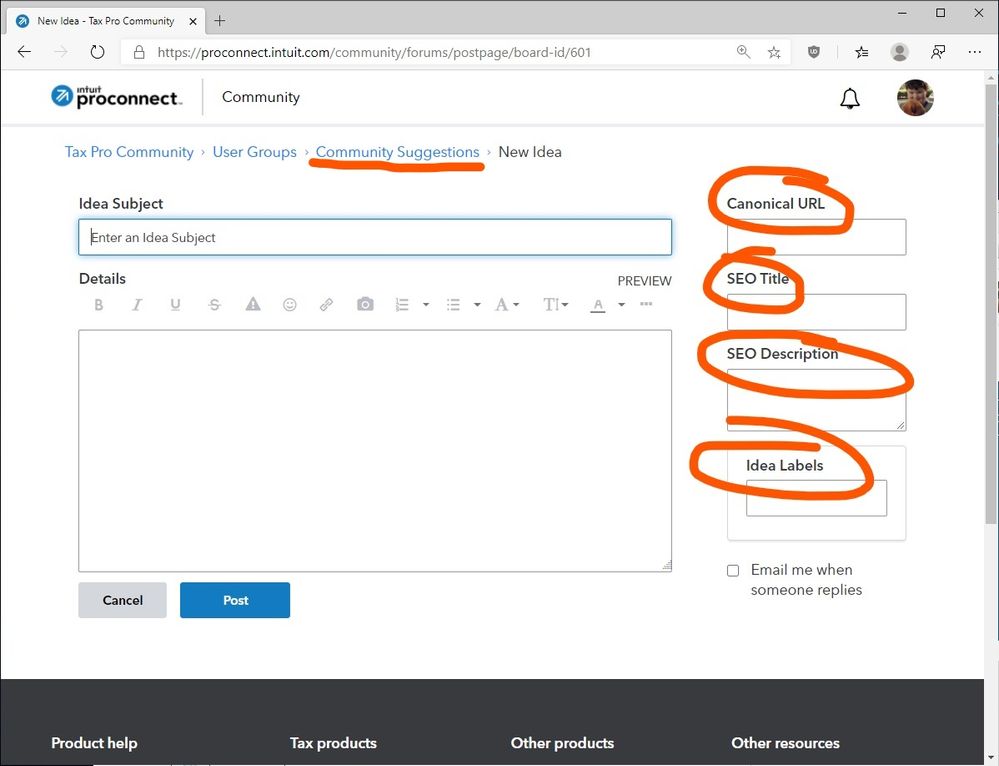The height and width of the screenshot is (766, 999).
Task: Click the uBlock Origin shield extension icon
Action: 814,52
